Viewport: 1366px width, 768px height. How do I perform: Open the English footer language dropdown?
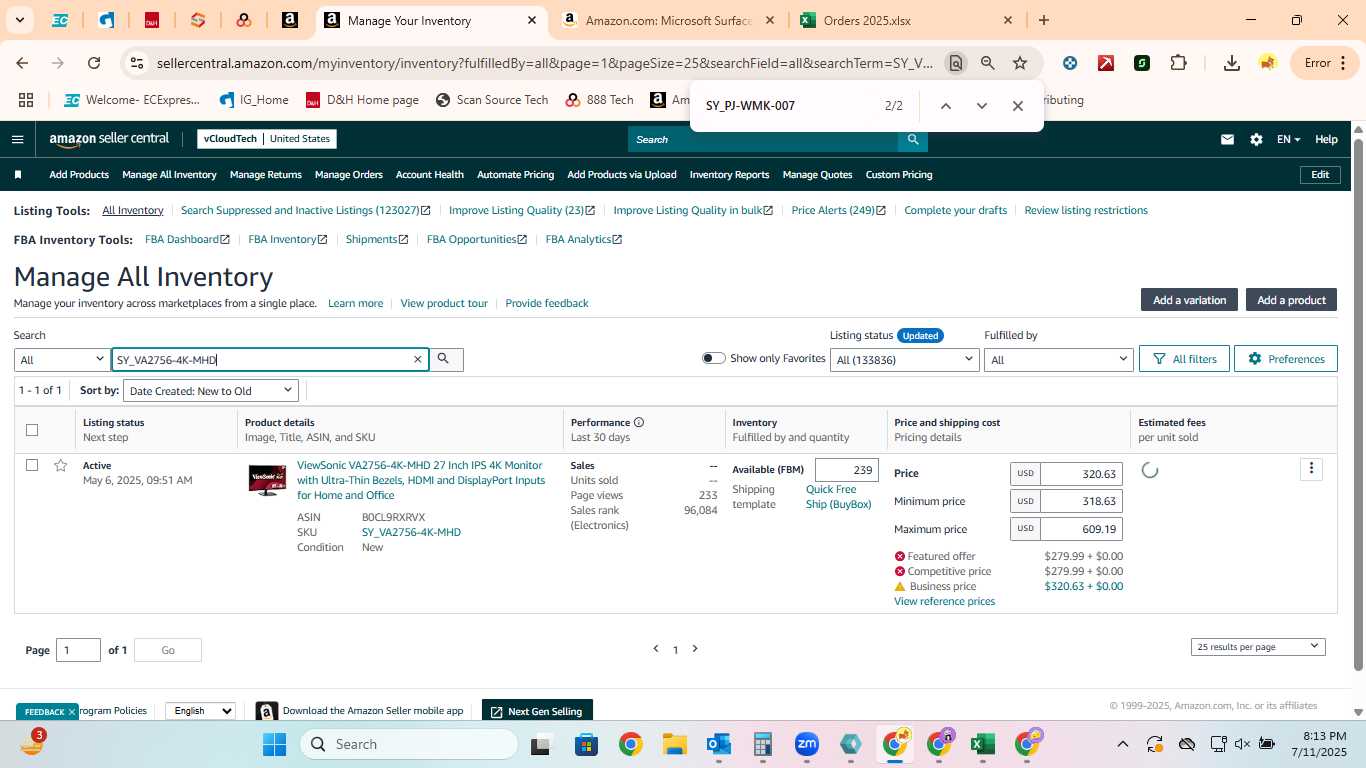tap(200, 711)
